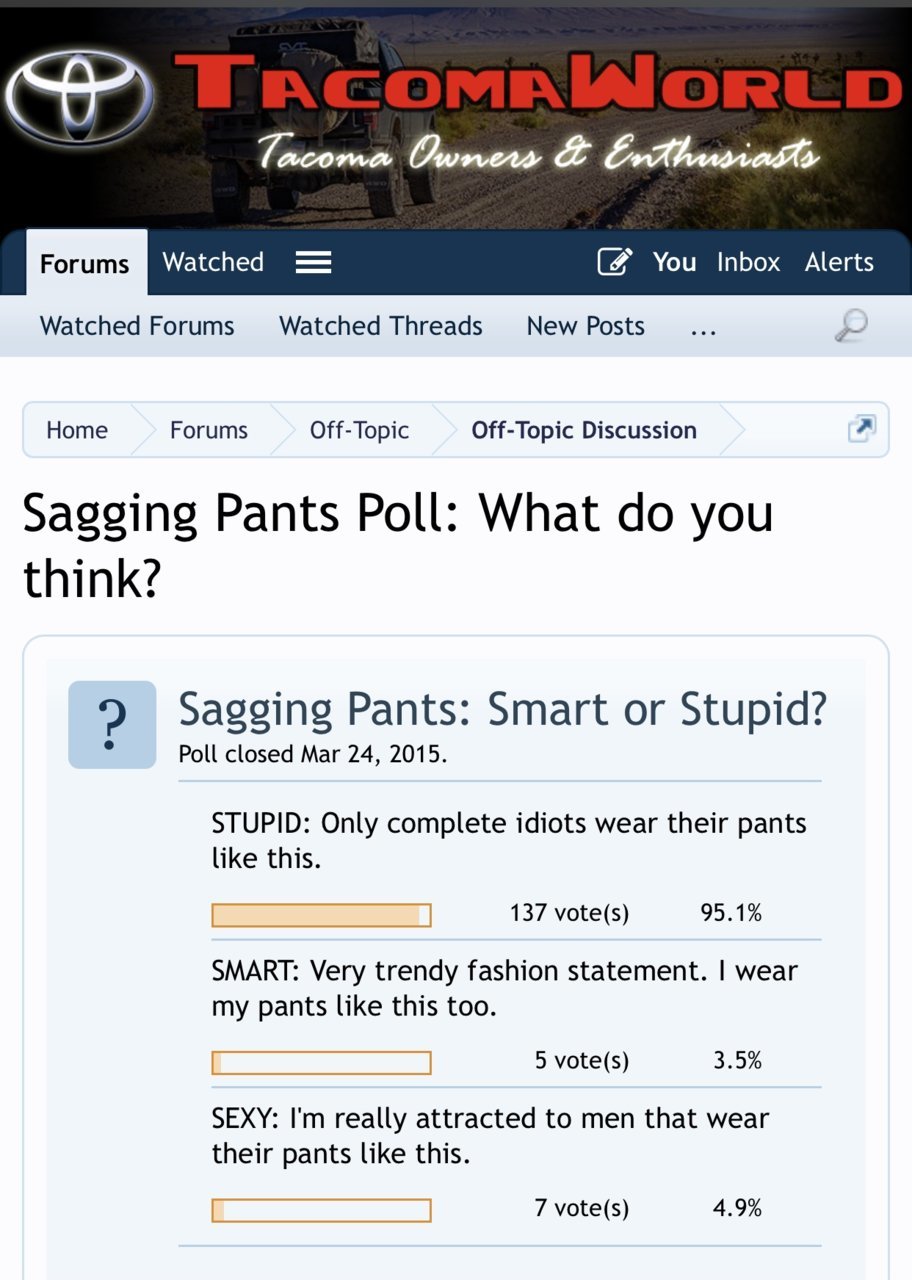Open the Inbox link

[748, 262]
